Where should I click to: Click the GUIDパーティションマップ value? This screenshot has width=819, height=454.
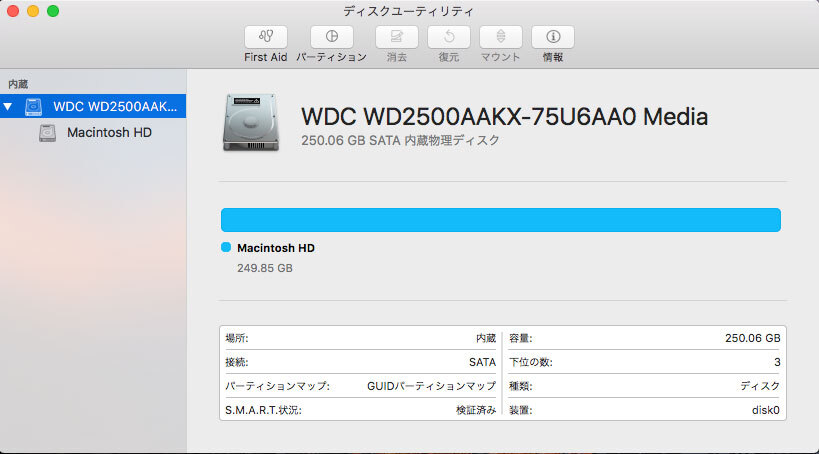[431, 386]
